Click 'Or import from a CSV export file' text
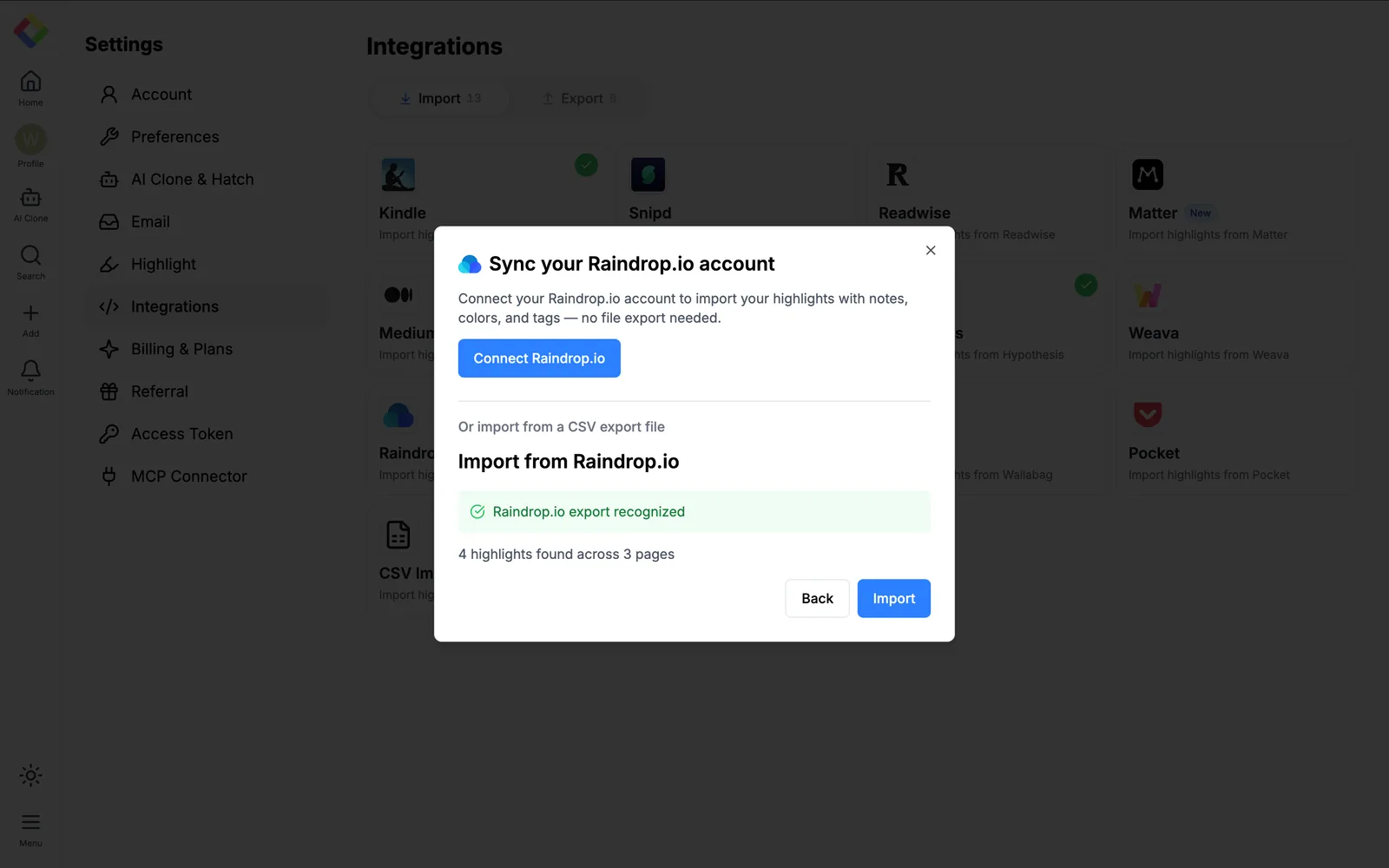The image size is (1389, 868). click(562, 427)
